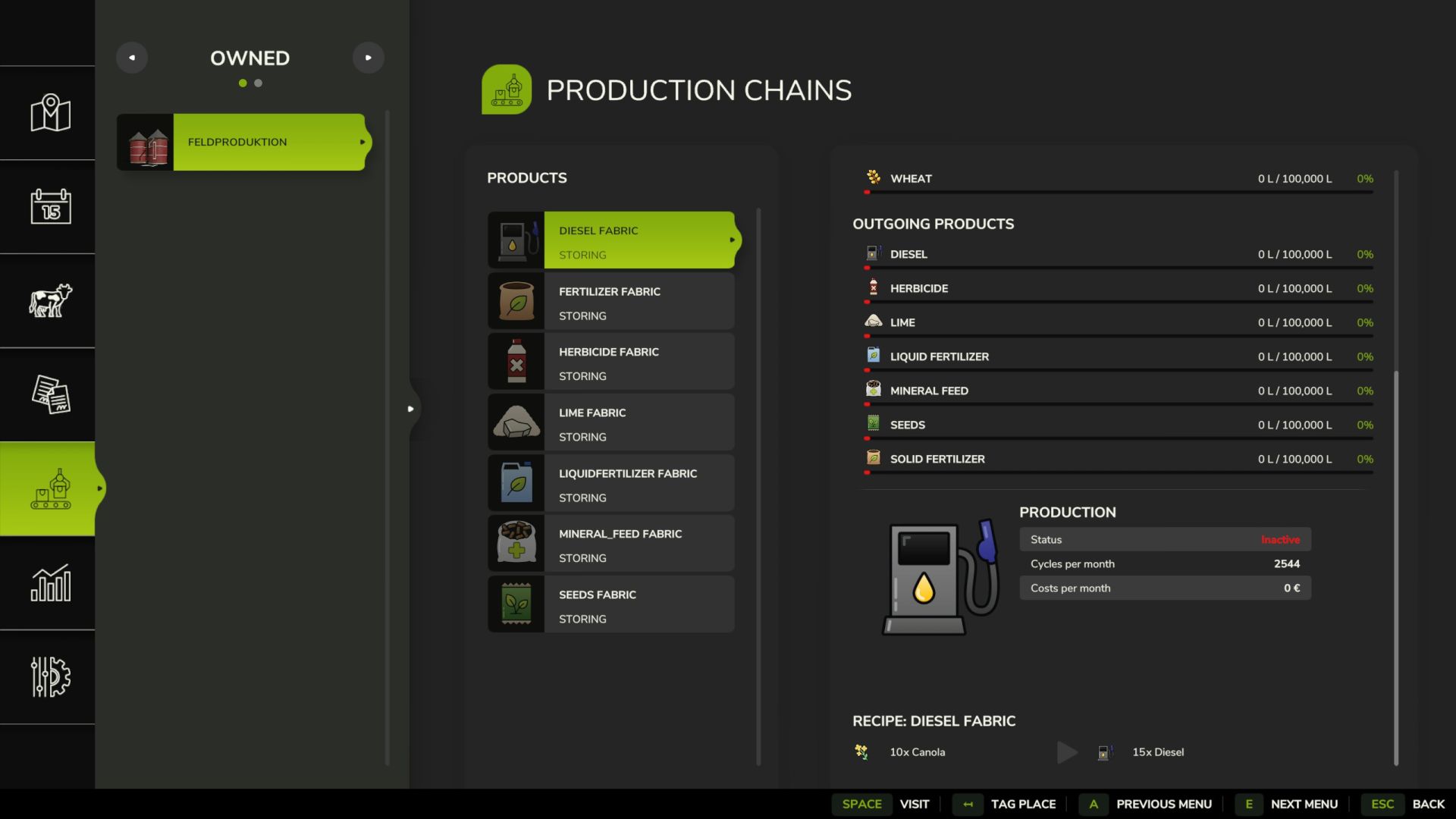The width and height of the screenshot is (1456, 819).
Task: Click the Diesel storage fill bar
Action: click(1119, 268)
